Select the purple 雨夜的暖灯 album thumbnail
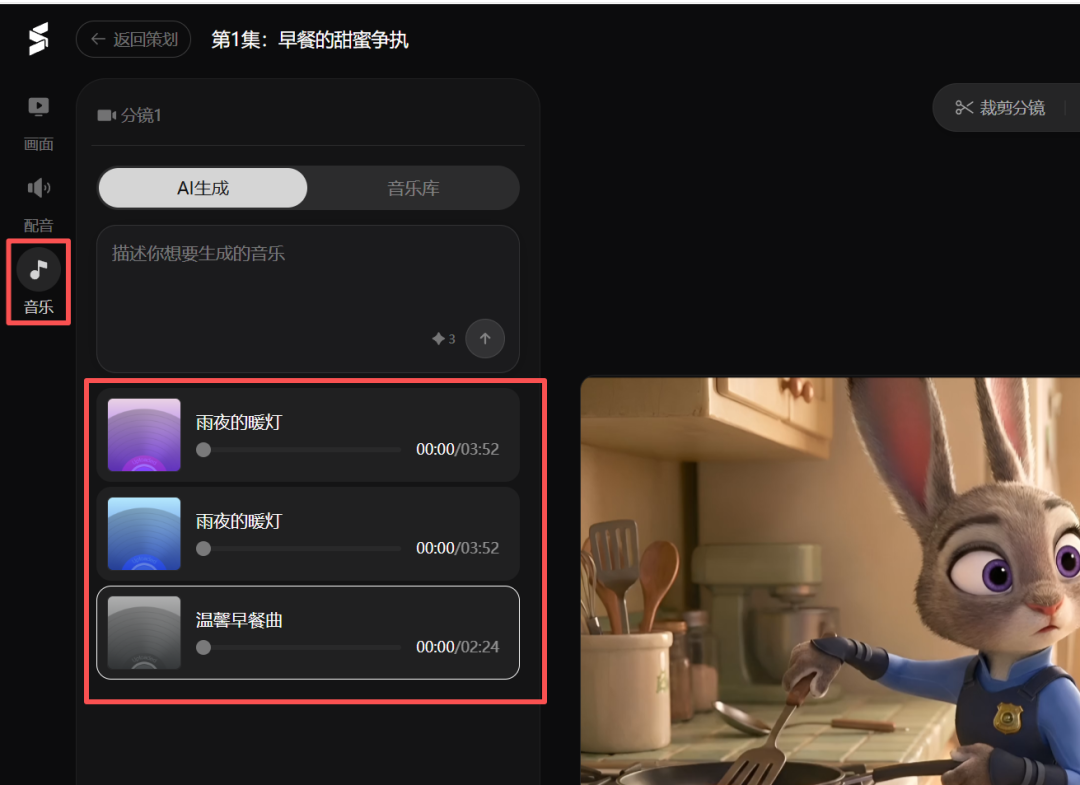The image size is (1080, 785). coord(143,435)
